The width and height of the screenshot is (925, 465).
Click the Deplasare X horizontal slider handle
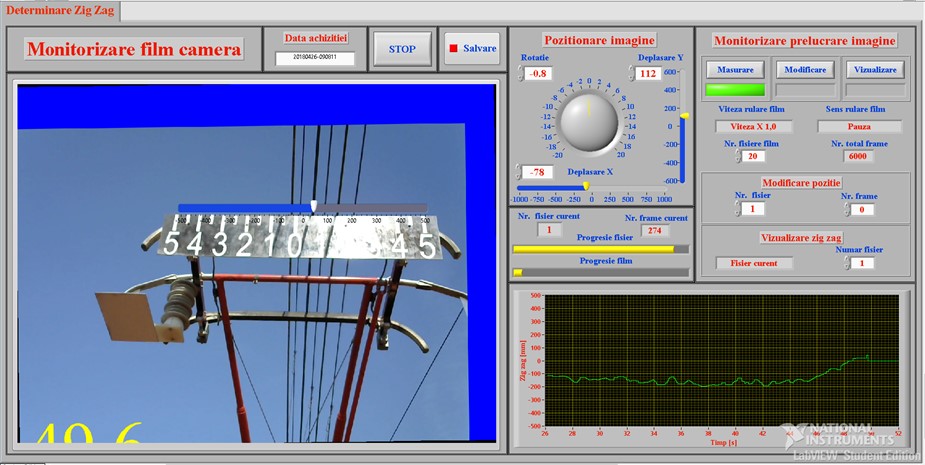pyautogui.click(x=586, y=186)
